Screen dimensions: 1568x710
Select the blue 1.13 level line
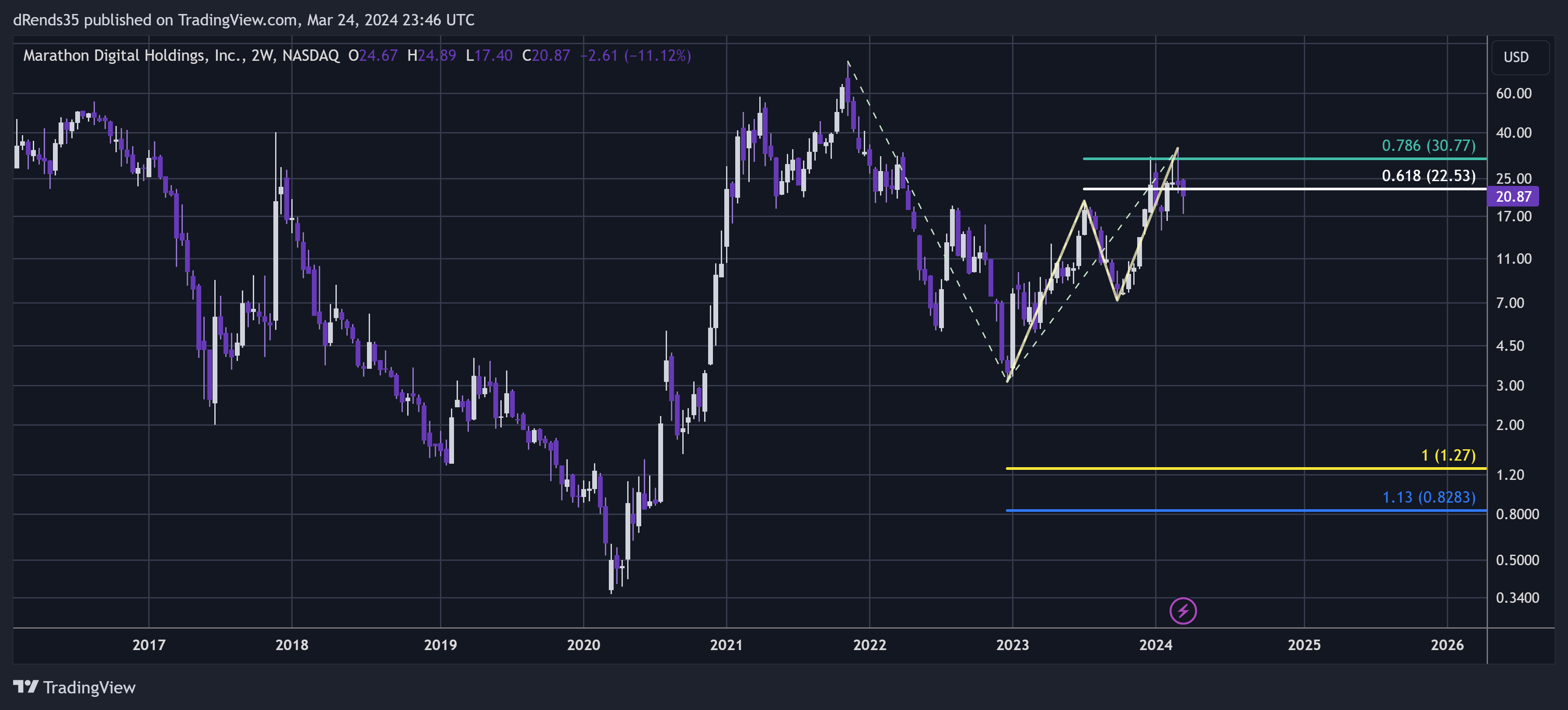coord(1246,510)
